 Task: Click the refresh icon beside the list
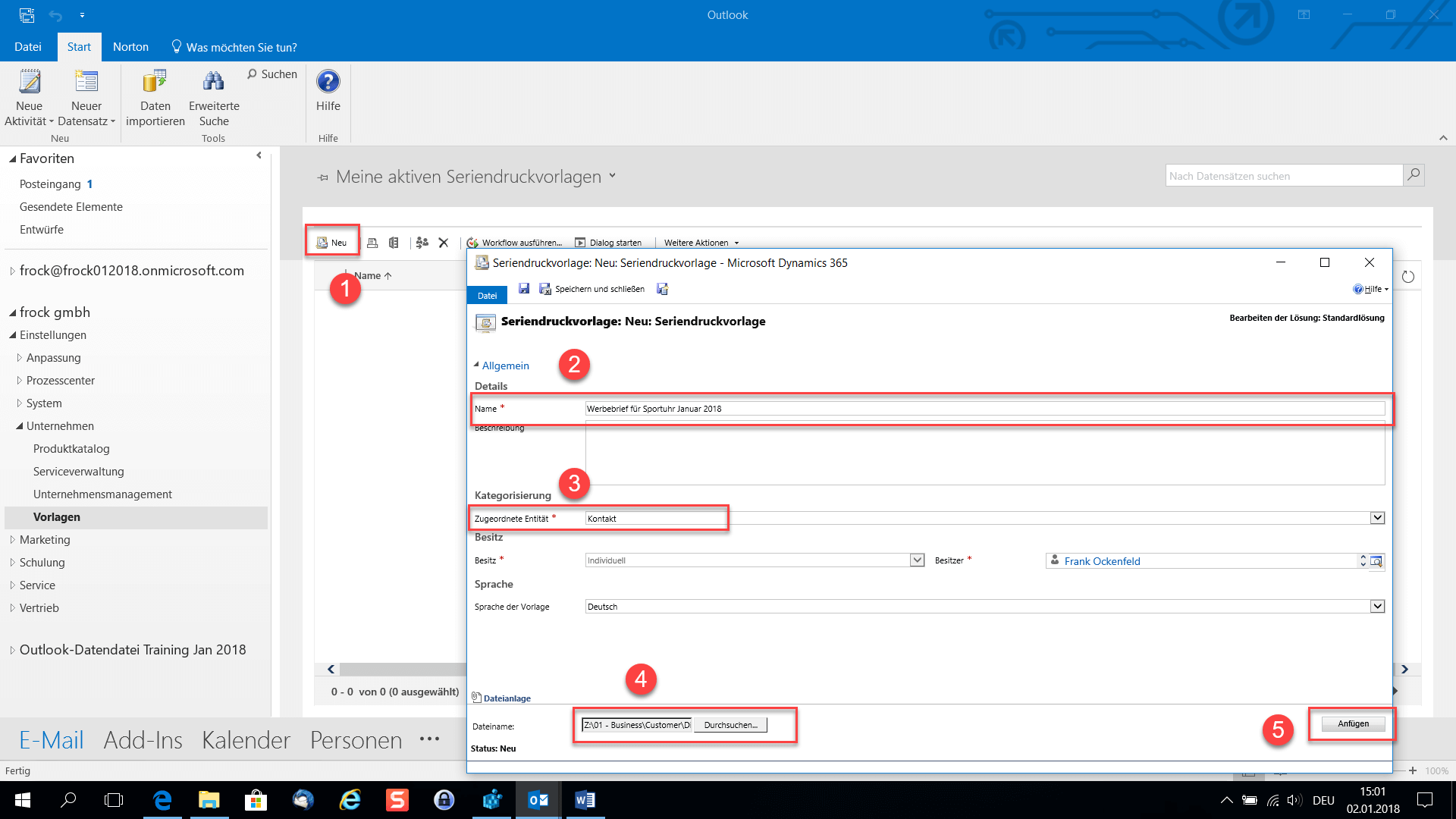coord(1408,277)
